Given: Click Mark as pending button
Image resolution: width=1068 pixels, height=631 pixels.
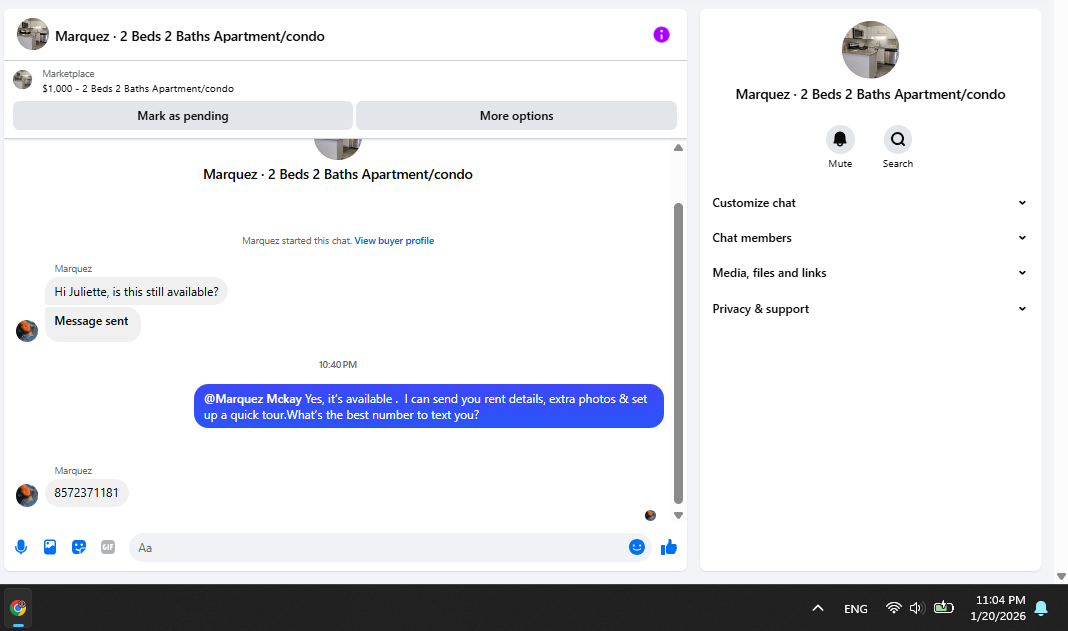Looking at the screenshot, I should [183, 116].
